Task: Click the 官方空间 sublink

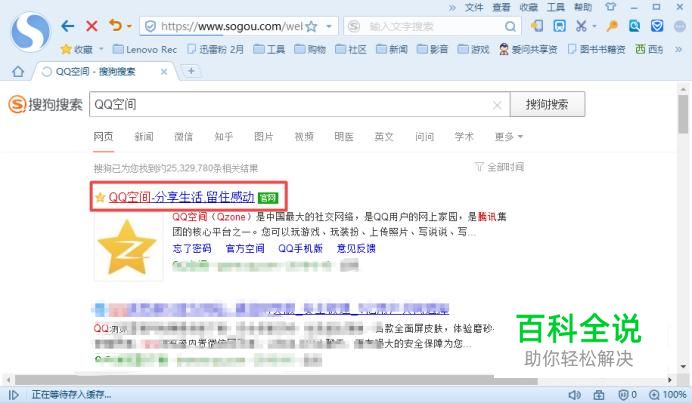Action: 245,249
